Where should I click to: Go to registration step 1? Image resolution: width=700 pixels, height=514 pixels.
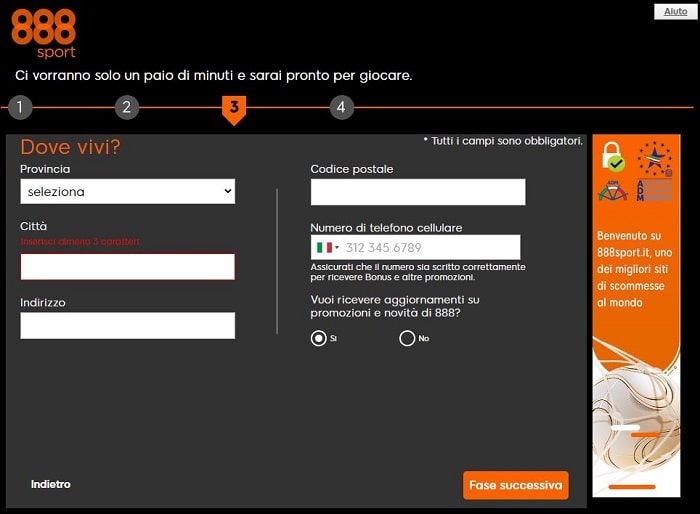(20, 107)
